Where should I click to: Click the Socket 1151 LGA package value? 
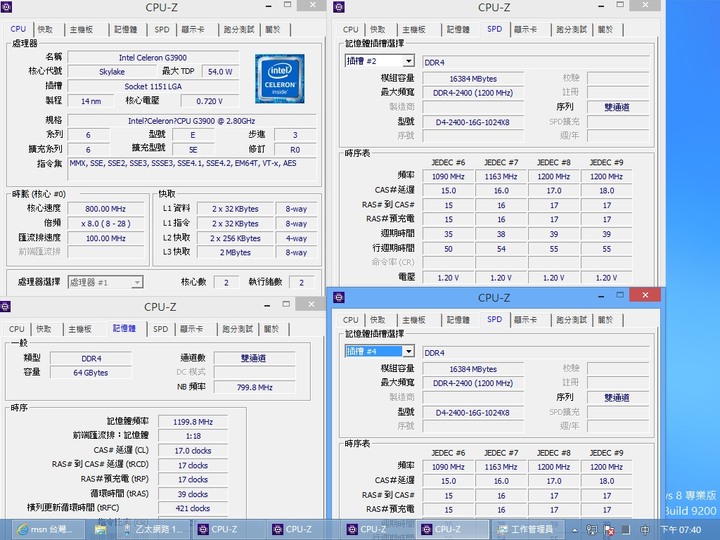click(153, 86)
